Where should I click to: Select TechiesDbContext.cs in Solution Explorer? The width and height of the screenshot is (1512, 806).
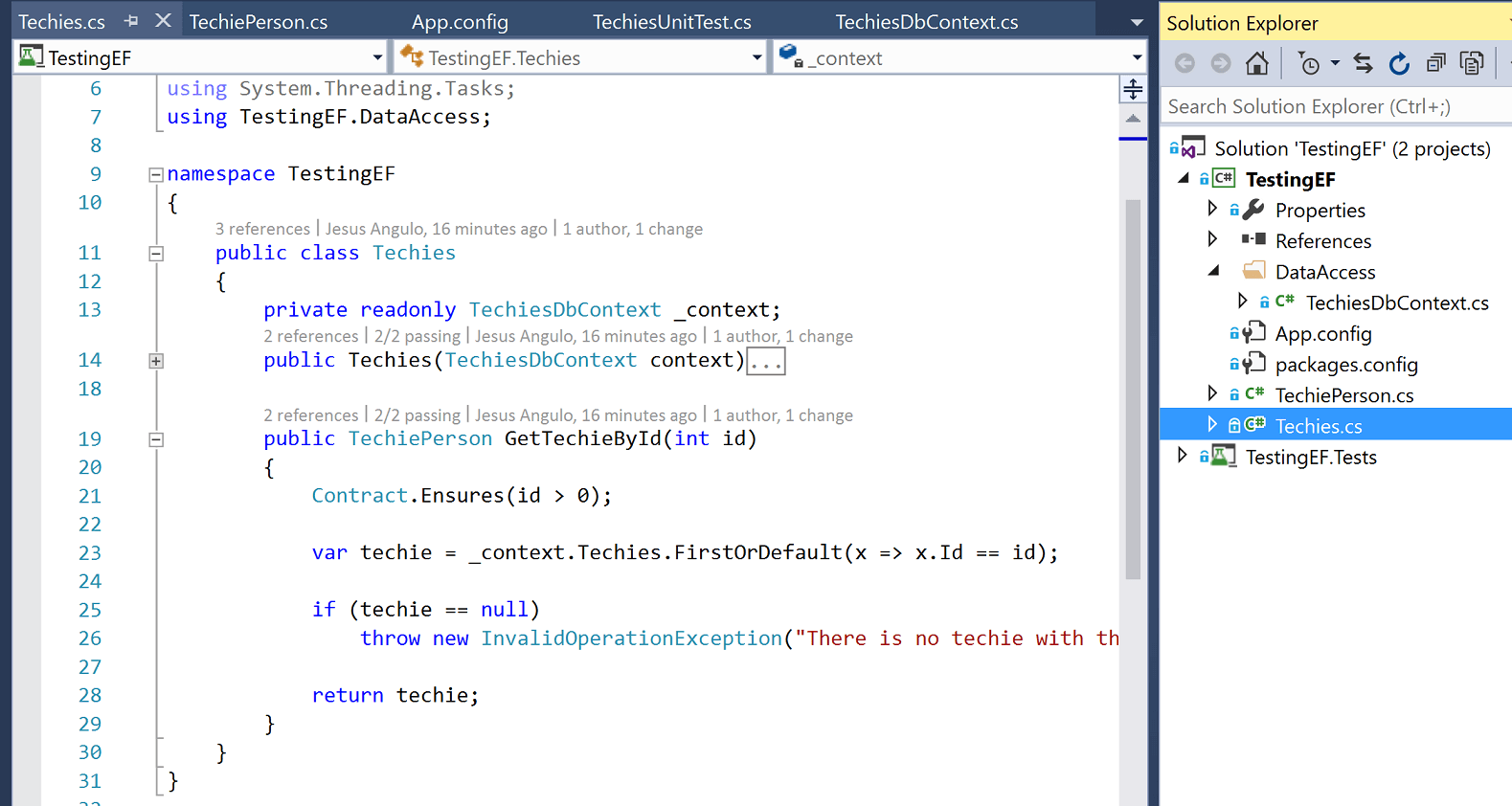[1397, 302]
